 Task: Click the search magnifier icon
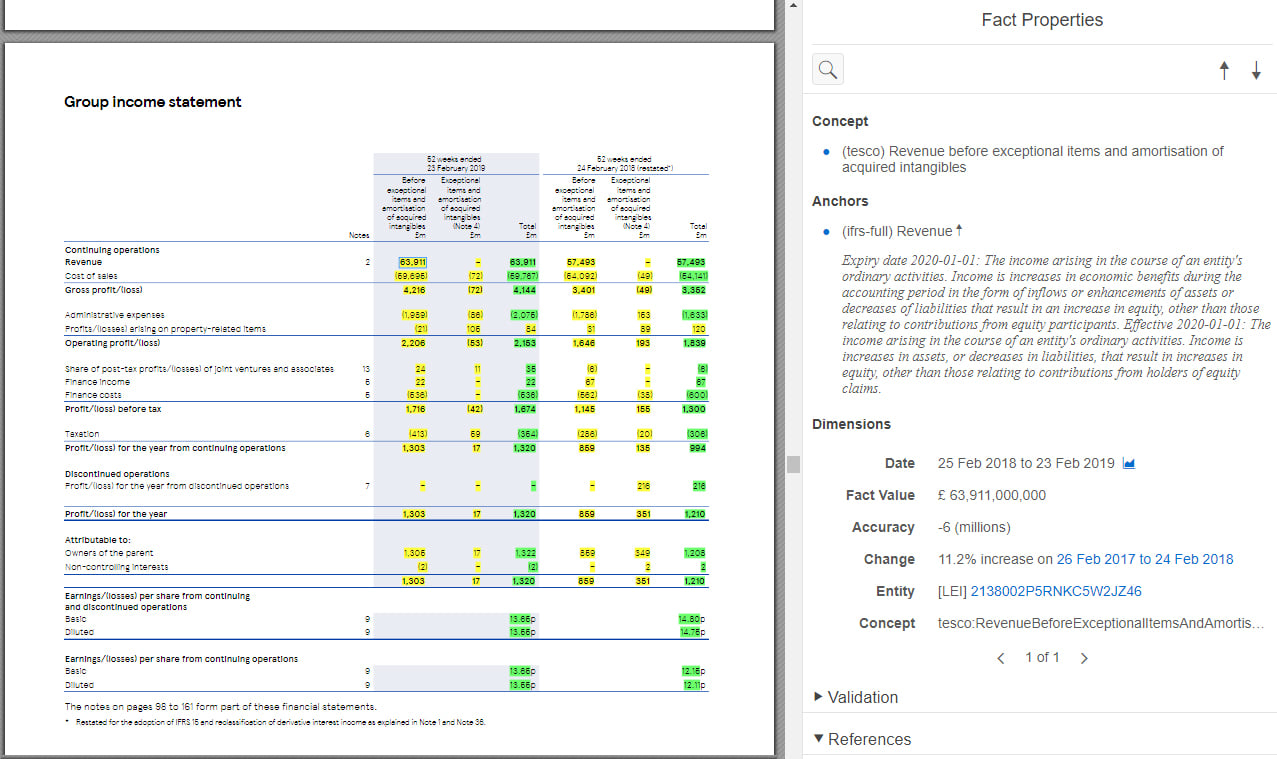click(x=827, y=68)
